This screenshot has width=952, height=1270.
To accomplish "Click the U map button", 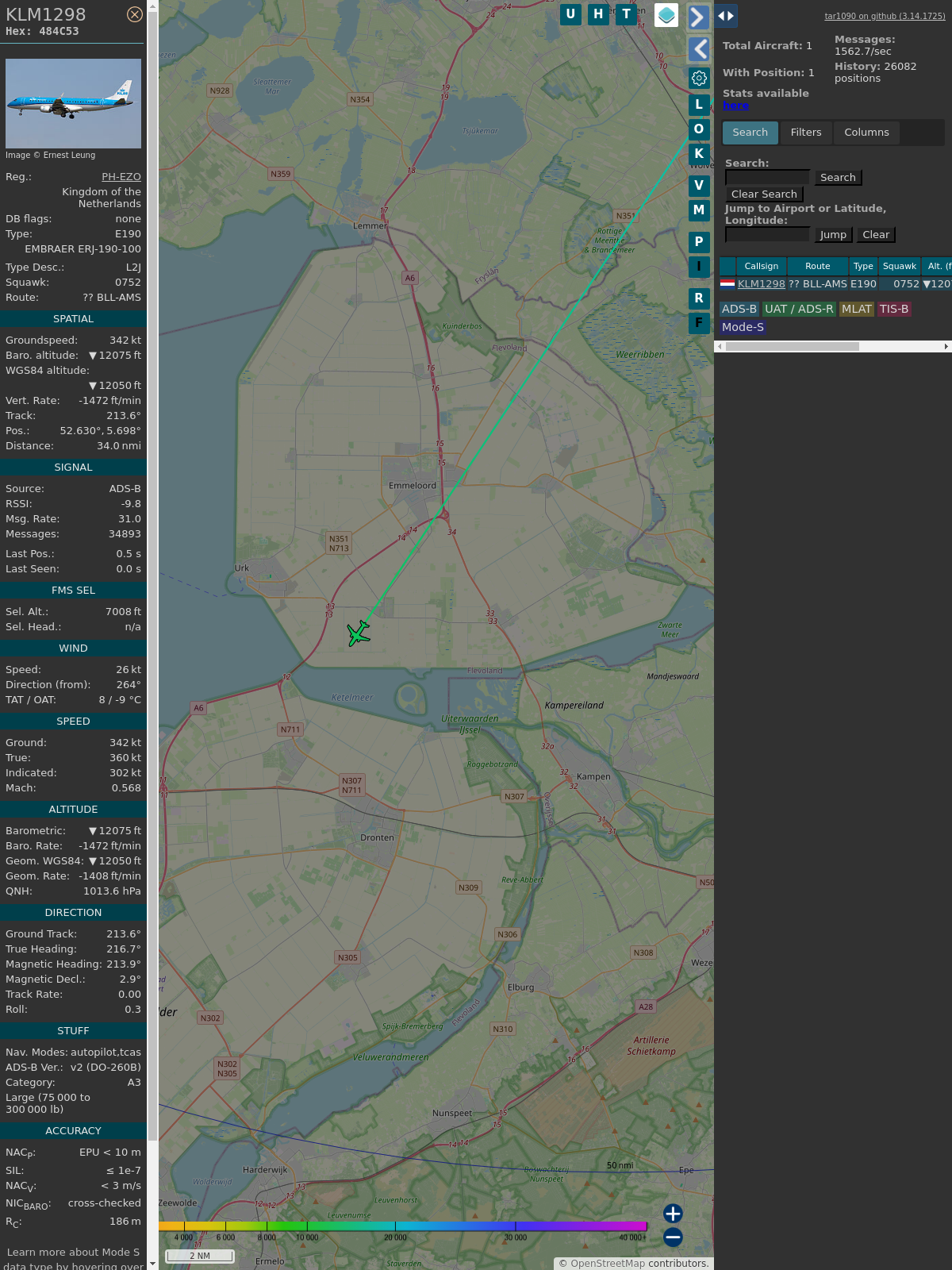I will pos(570,14).
